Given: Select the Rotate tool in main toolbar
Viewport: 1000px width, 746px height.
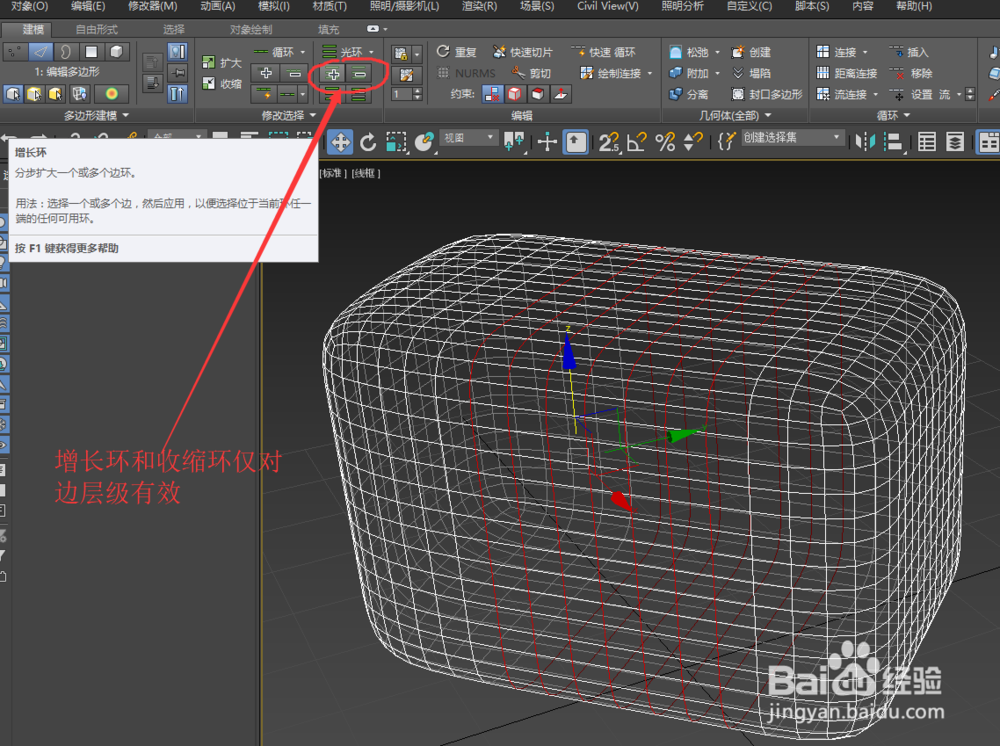Looking at the screenshot, I should (x=368, y=142).
